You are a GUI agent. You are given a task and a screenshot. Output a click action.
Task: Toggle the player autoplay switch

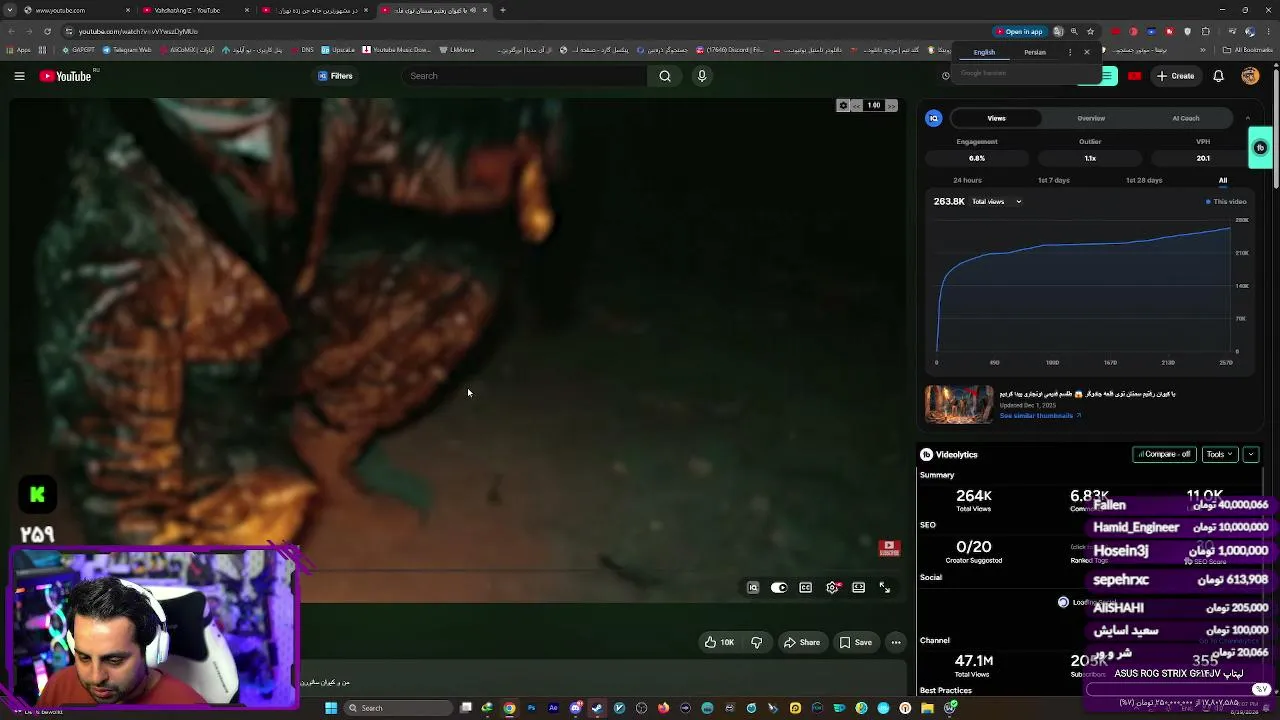(779, 588)
